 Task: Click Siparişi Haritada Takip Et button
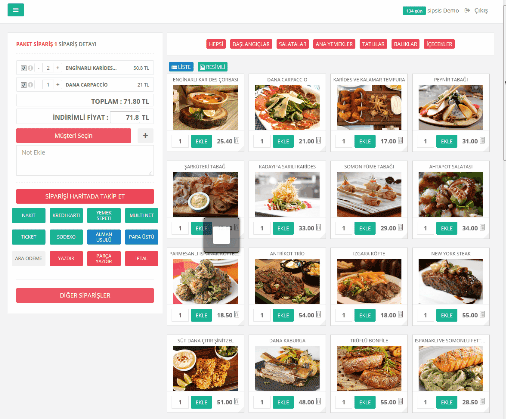[85, 196]
